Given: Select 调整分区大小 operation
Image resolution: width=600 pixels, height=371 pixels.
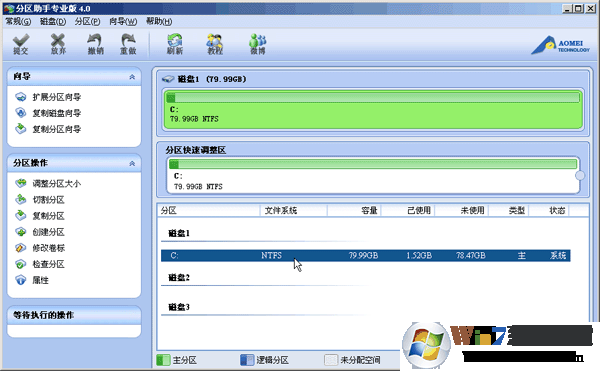Looking at the screenshot, I should tap(57, 184).
